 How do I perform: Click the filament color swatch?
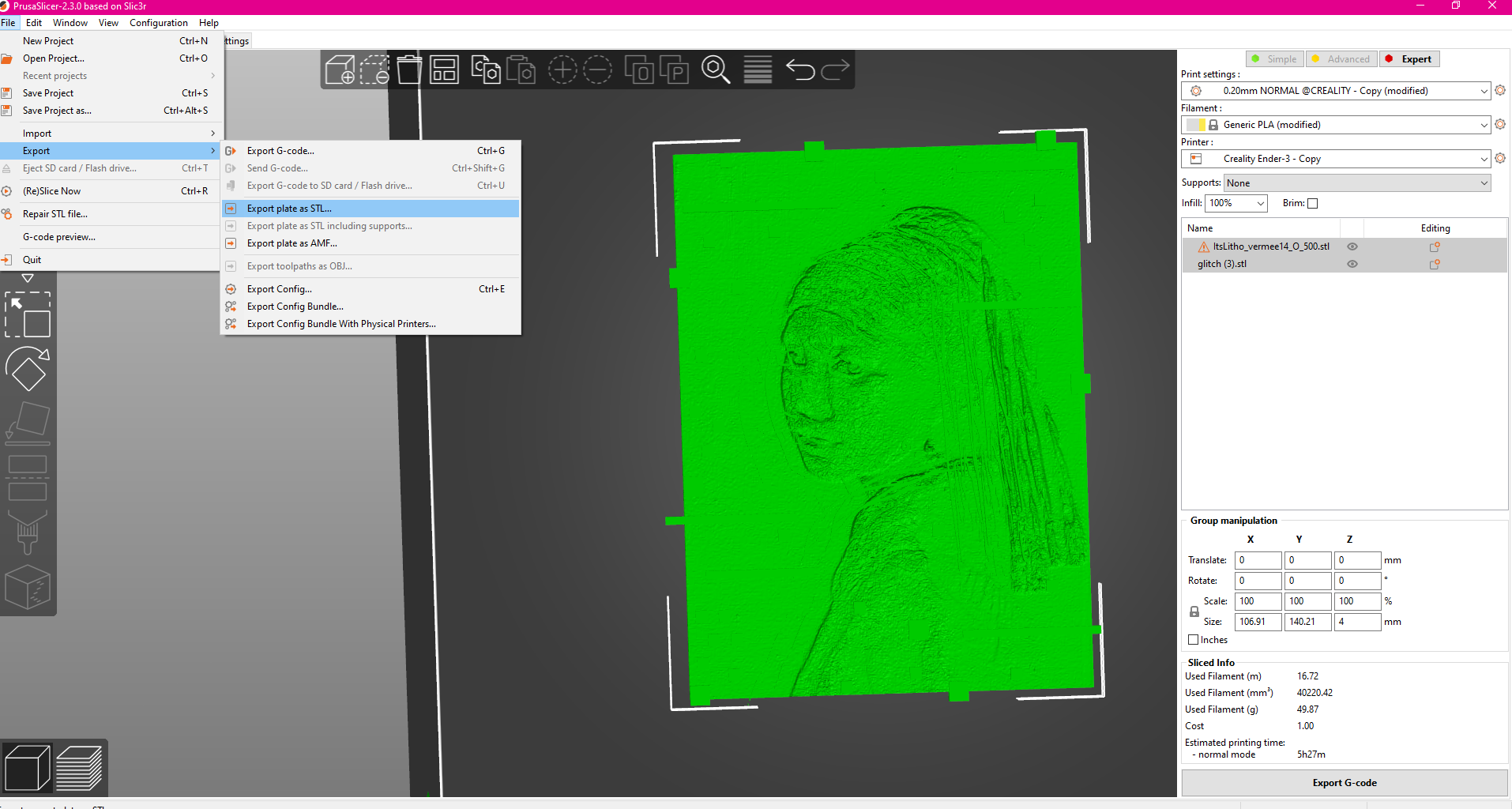click(1196, 125)
